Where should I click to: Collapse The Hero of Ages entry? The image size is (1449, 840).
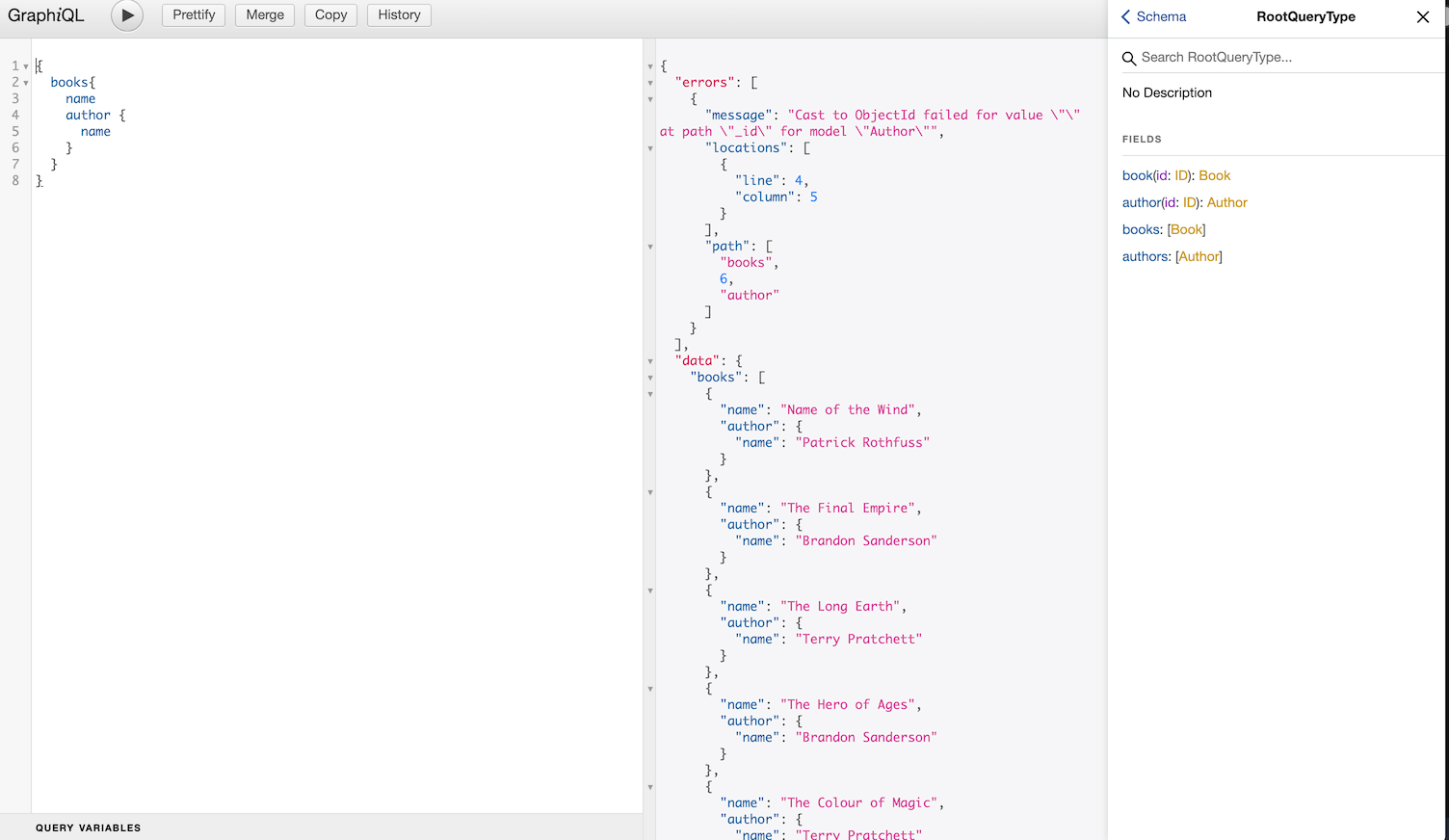650,689
